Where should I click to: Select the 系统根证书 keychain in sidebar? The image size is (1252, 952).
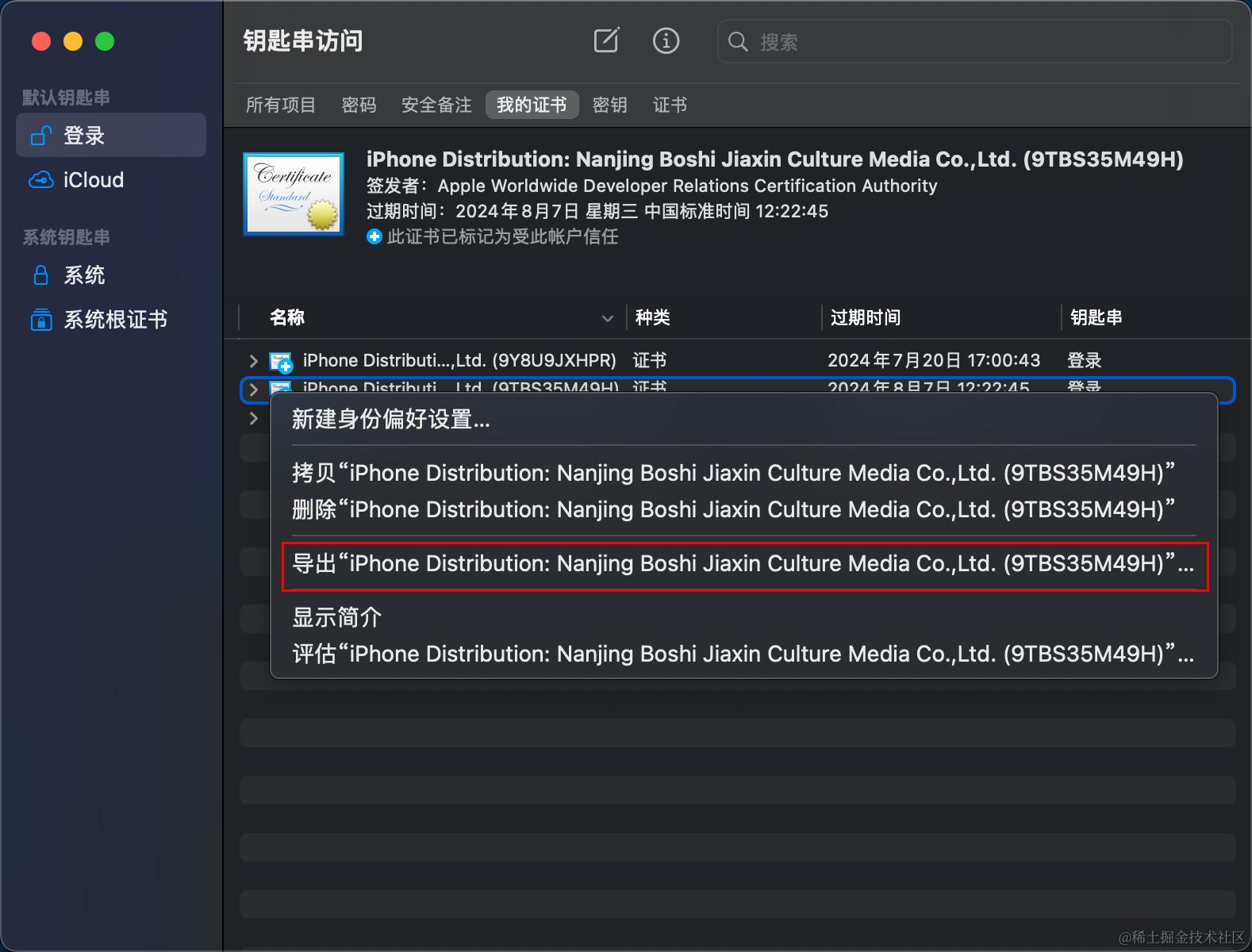(111, 320)
